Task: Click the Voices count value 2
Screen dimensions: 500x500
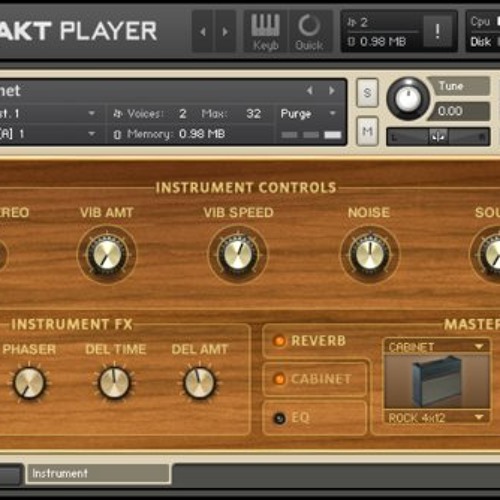Action: (183, 114)
